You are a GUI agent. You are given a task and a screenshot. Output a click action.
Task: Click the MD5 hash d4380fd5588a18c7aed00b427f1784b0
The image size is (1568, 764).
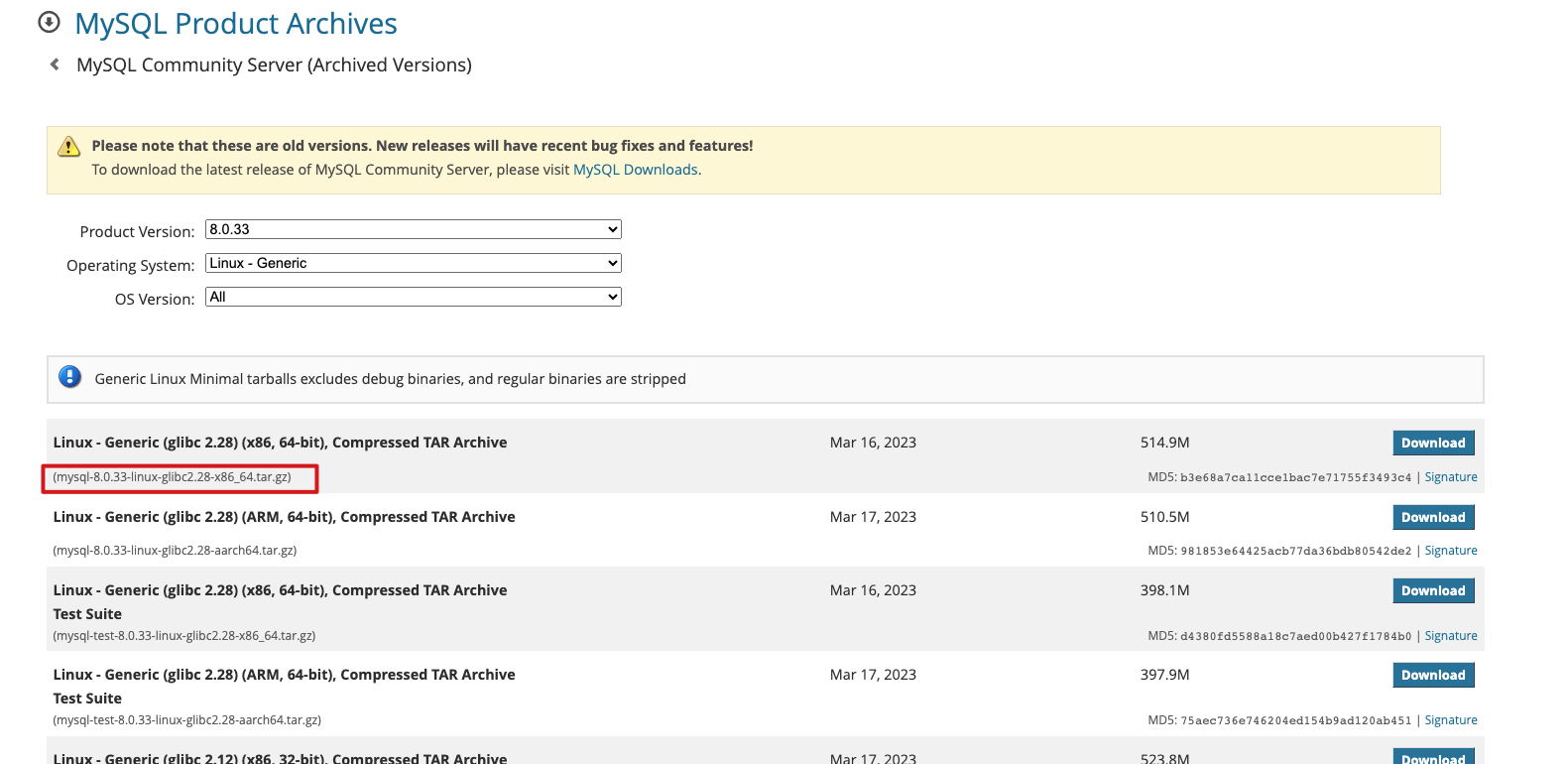1295,637
